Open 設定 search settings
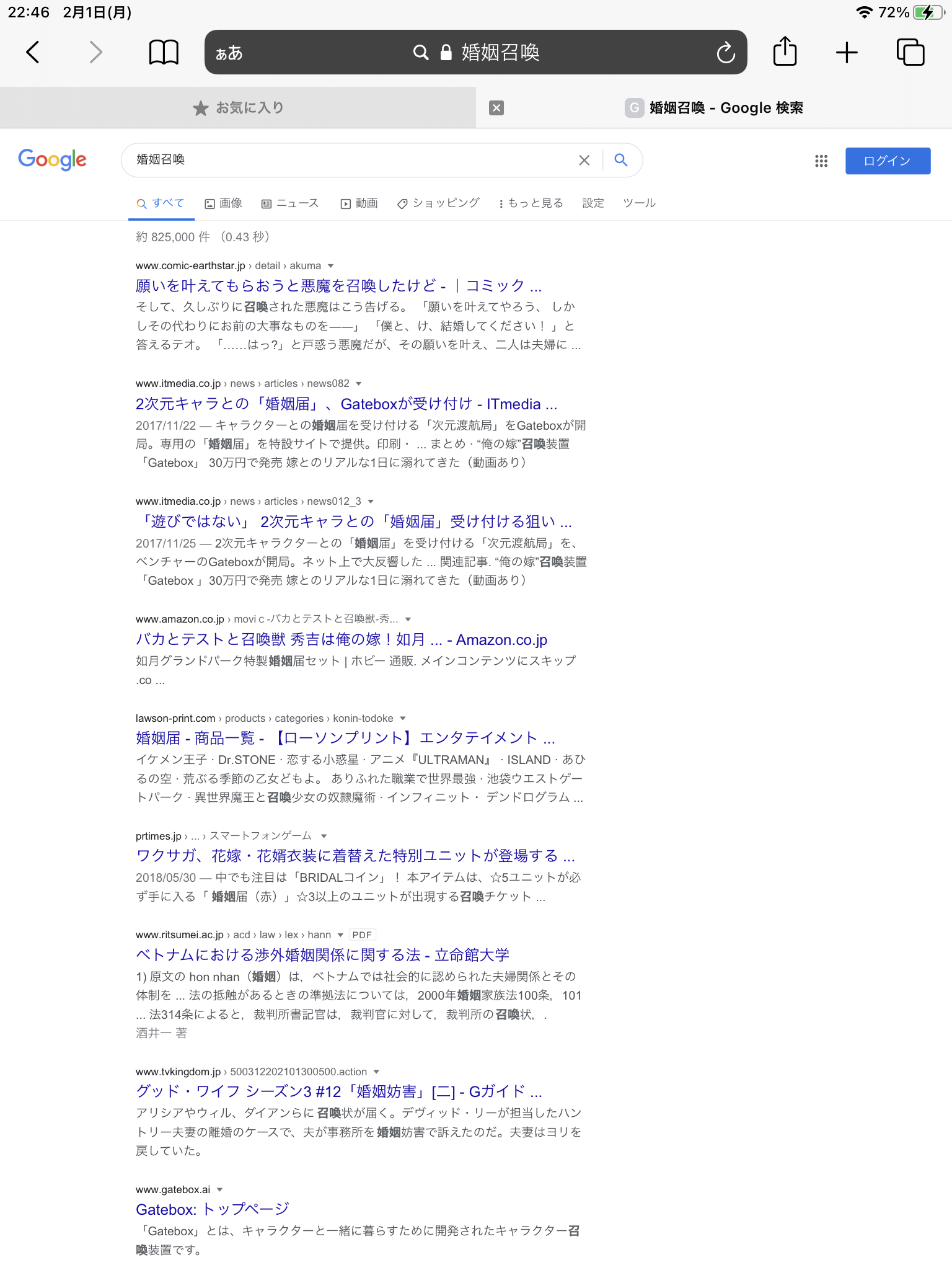The height and width of the screenshot is (1270, 952). (593, 203)
